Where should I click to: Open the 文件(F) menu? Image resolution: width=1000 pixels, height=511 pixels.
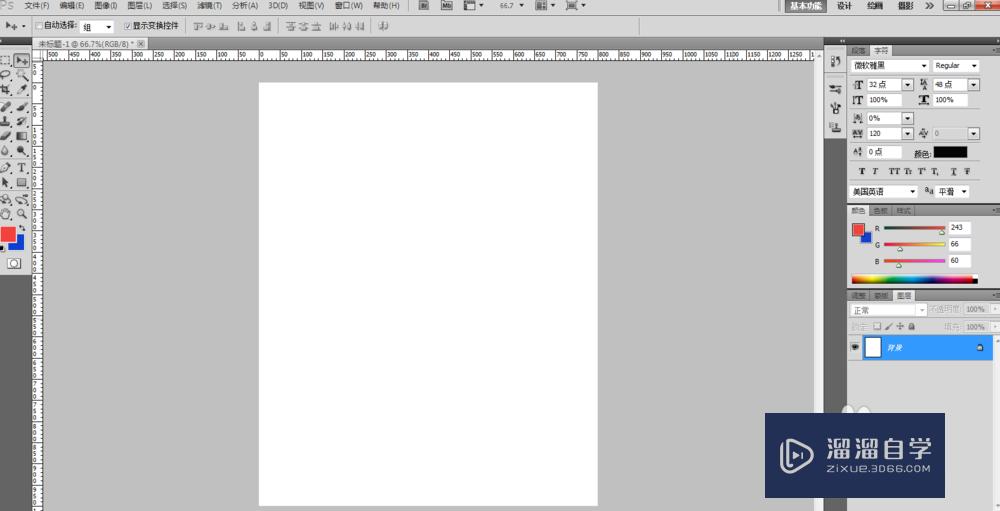pyautogui.click(x=37, y=5)
